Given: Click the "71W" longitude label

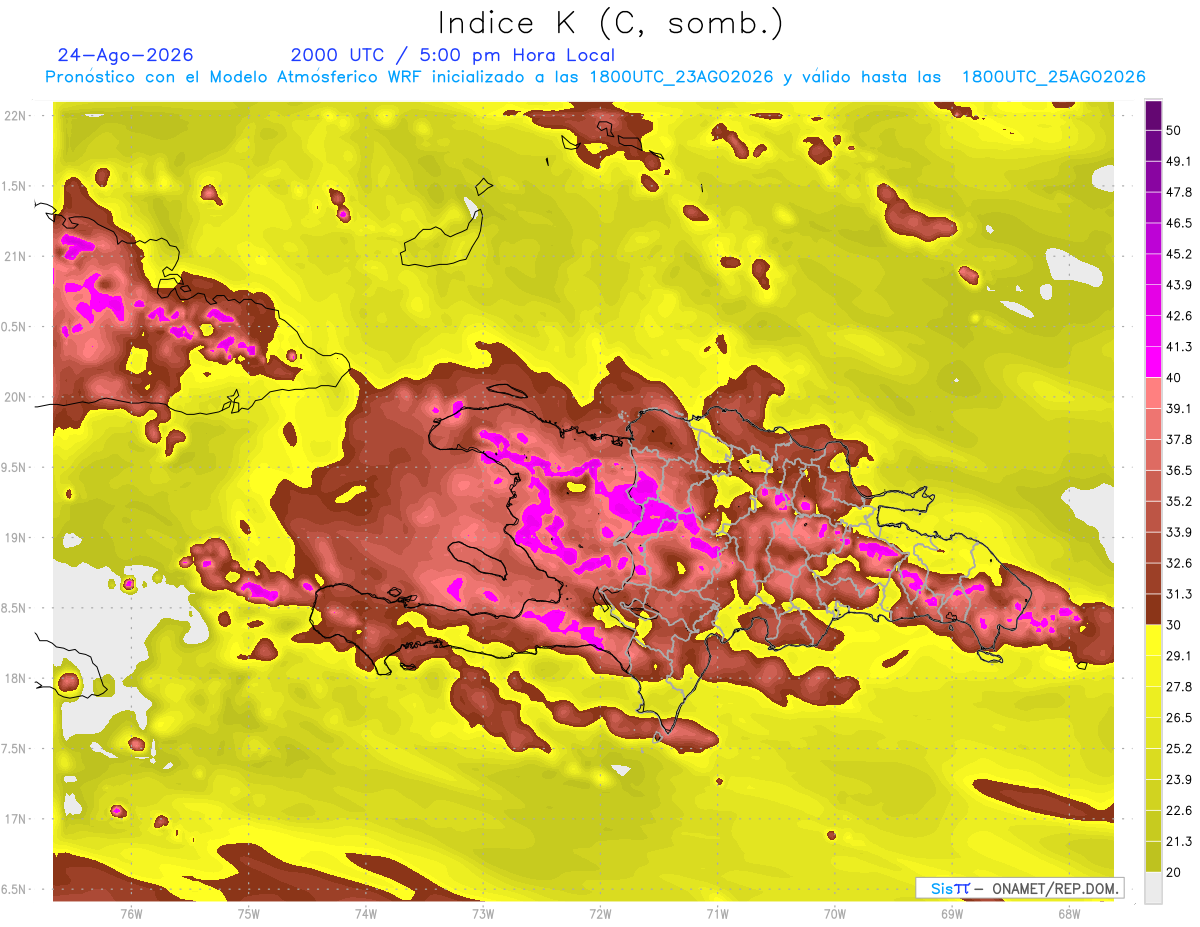Looking at the screenshot, I should [x=717, y=914].
